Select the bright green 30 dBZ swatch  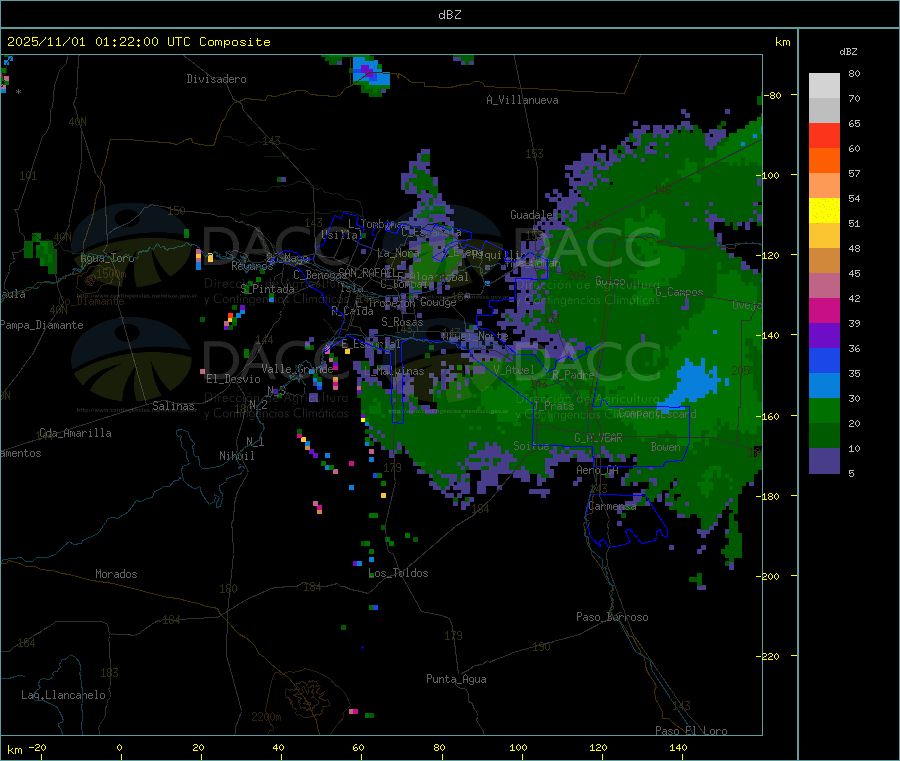824,411
